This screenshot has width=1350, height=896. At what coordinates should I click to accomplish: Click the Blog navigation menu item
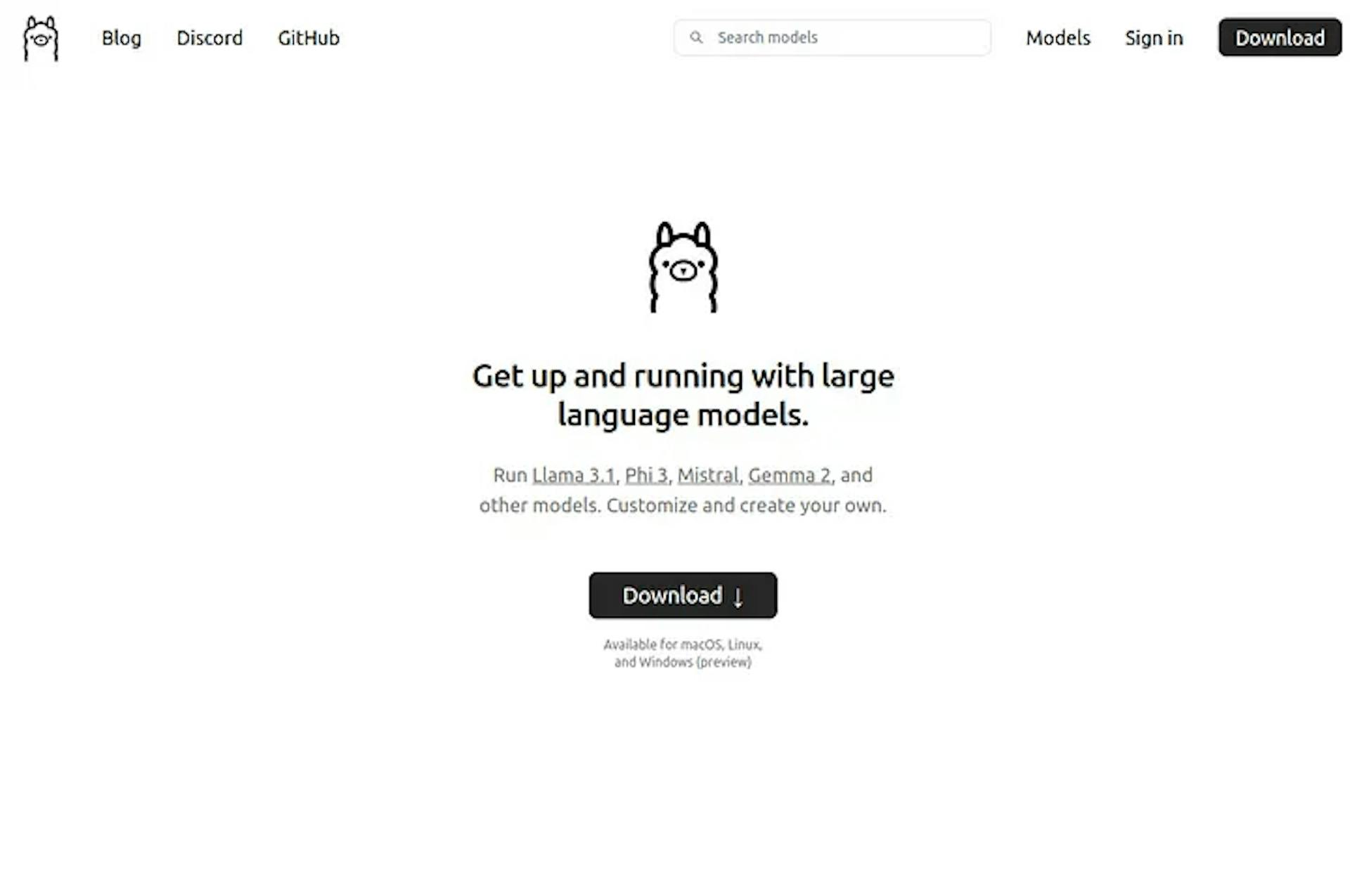(121, 37)
